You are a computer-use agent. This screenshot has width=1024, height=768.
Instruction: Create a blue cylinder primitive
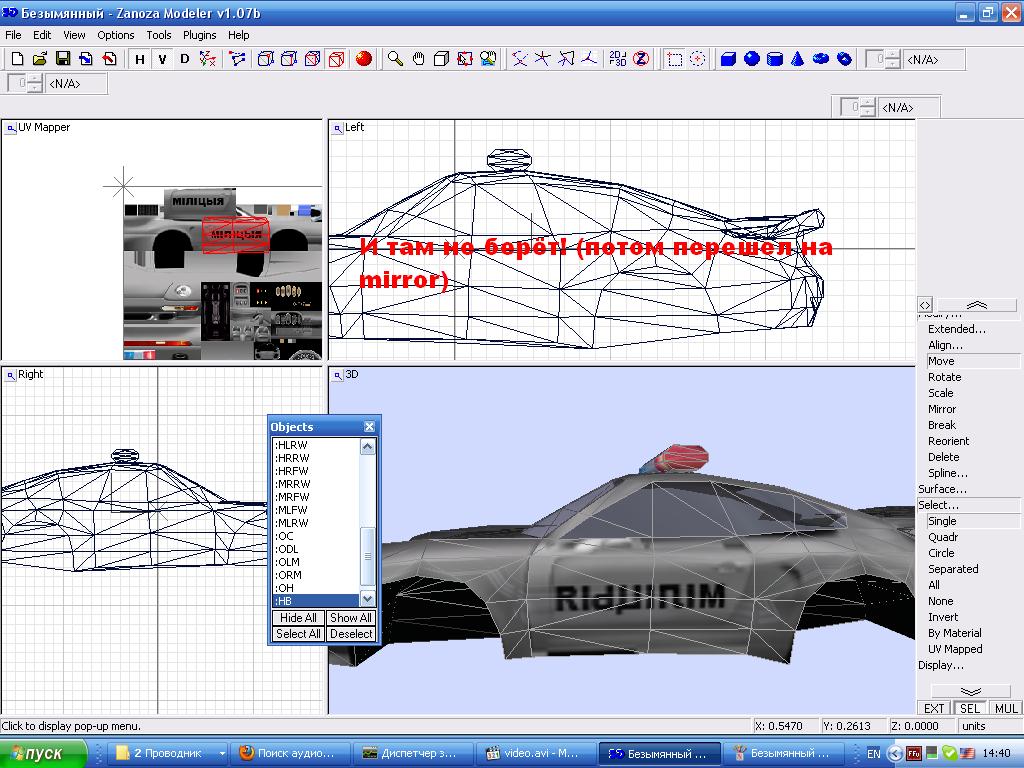pos(775,59)
